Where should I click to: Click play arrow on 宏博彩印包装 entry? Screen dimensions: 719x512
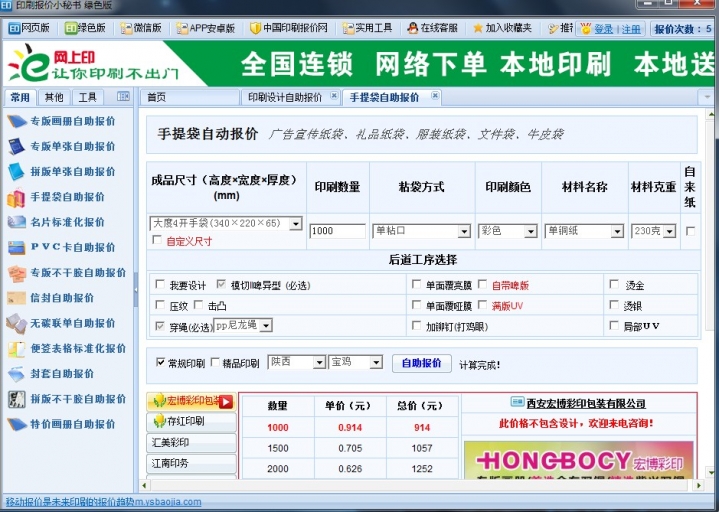[x=226, y=402]
